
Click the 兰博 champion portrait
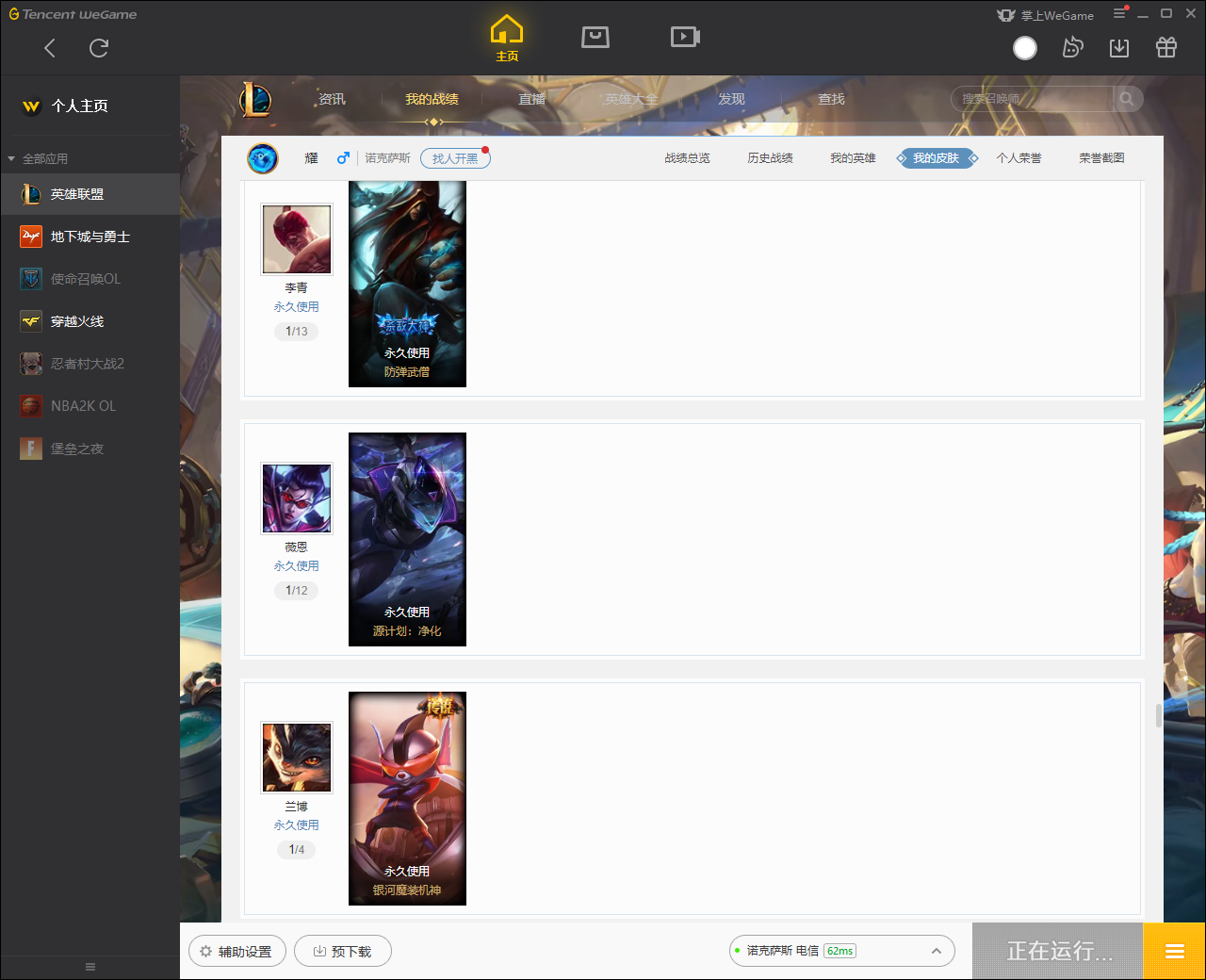coord(297,758)
